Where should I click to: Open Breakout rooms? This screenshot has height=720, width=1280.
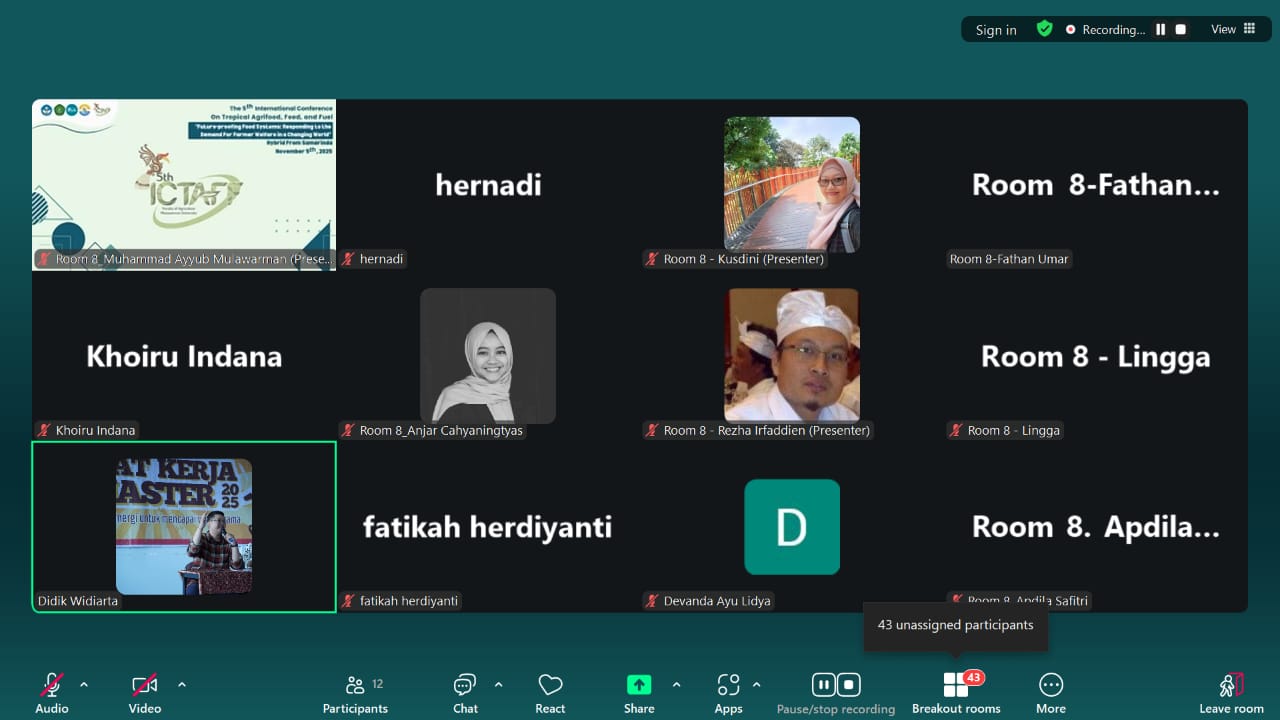point(956,693)
